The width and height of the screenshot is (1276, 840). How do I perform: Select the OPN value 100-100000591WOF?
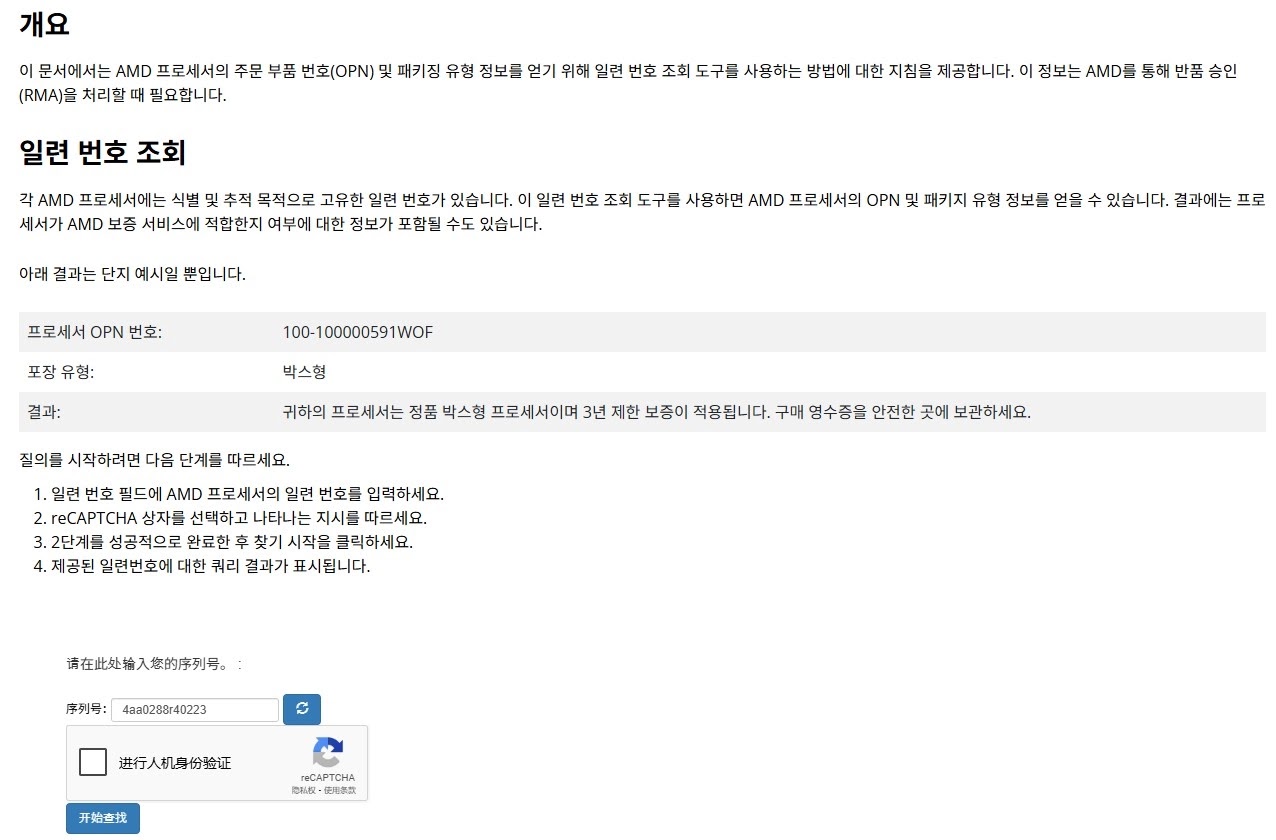click(x=358, y=332)
